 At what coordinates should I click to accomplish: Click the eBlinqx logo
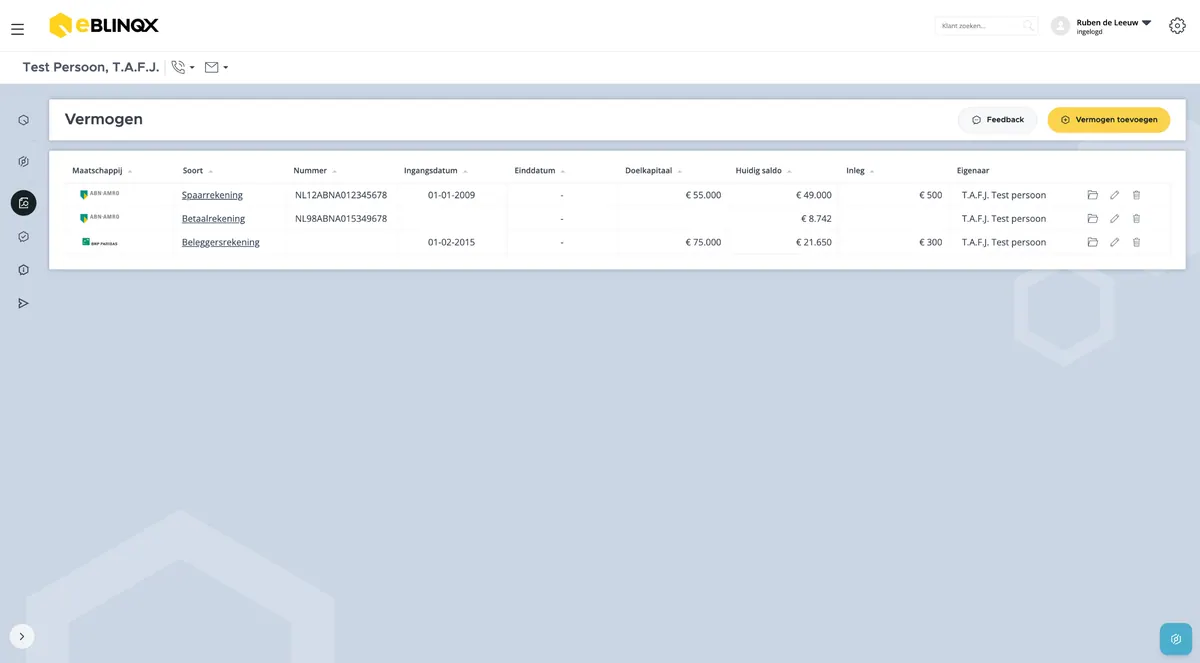pos(104,26)
